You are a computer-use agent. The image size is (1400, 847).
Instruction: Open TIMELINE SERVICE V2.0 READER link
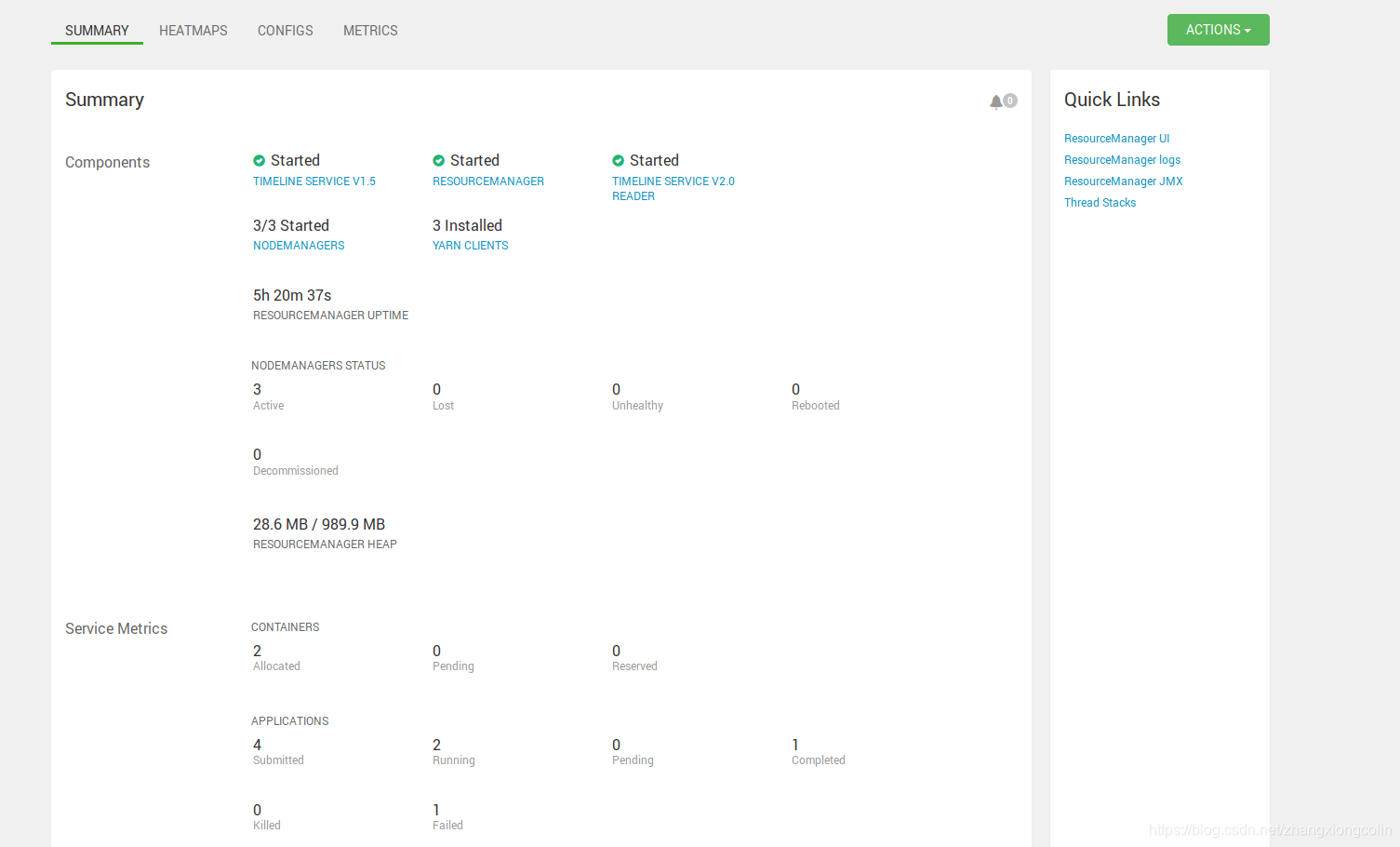click(x=673, y=189)
